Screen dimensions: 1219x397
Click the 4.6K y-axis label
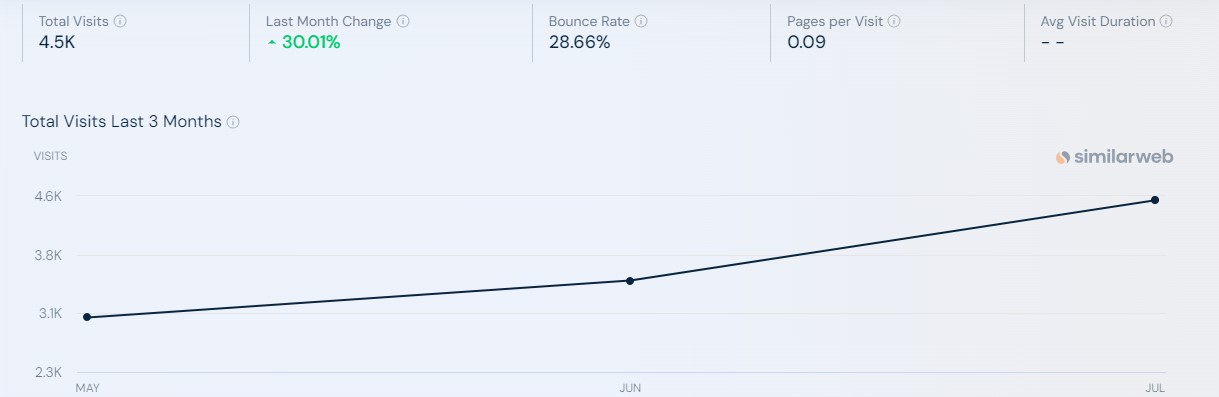coord(50,197)
